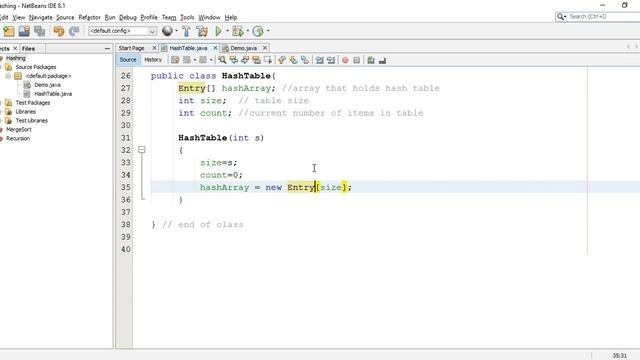Click the Next Bookmark icon

[293, 60]
